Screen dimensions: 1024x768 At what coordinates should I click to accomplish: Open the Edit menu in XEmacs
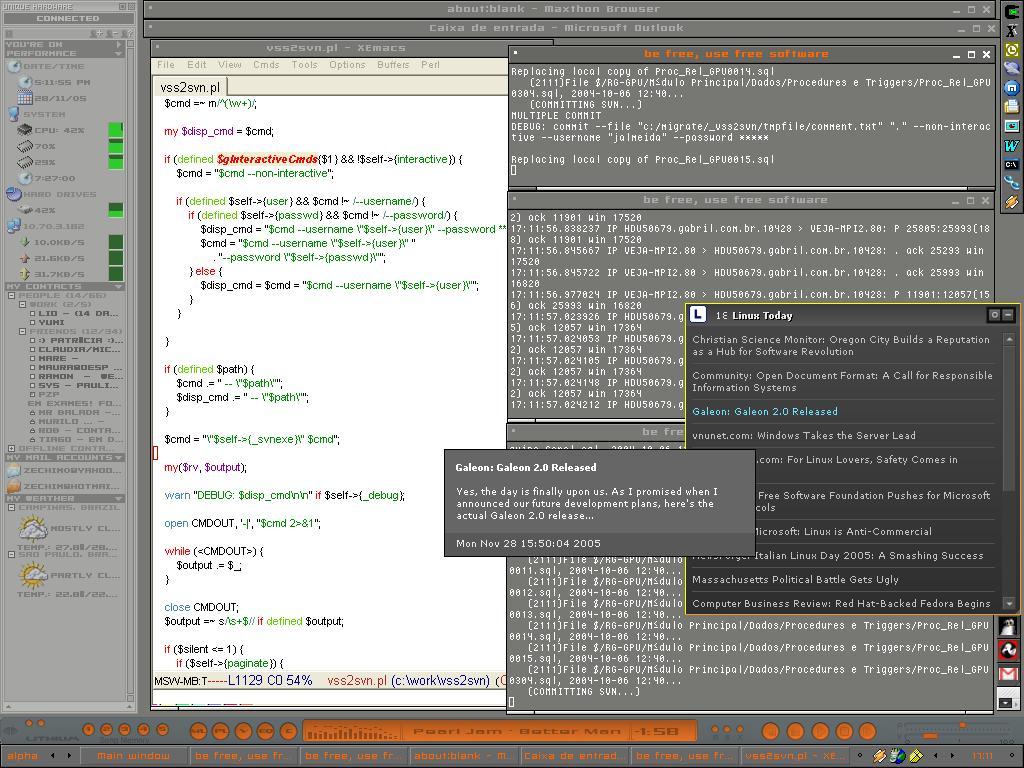pos(197,65)
